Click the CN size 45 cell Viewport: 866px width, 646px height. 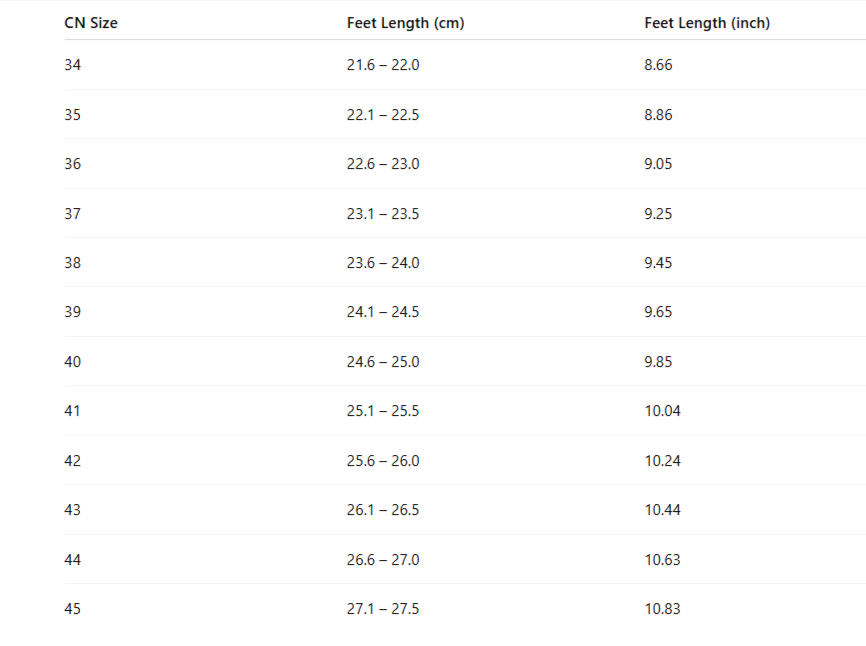click(73, 609)
